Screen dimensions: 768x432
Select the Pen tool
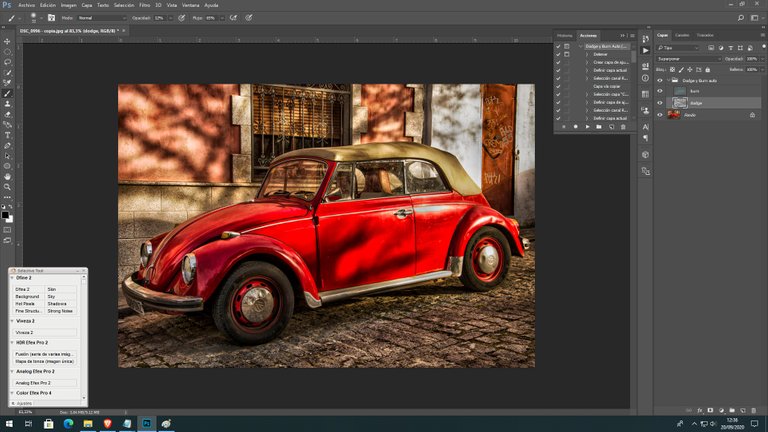pyautogui.click(x=7, y=146)
